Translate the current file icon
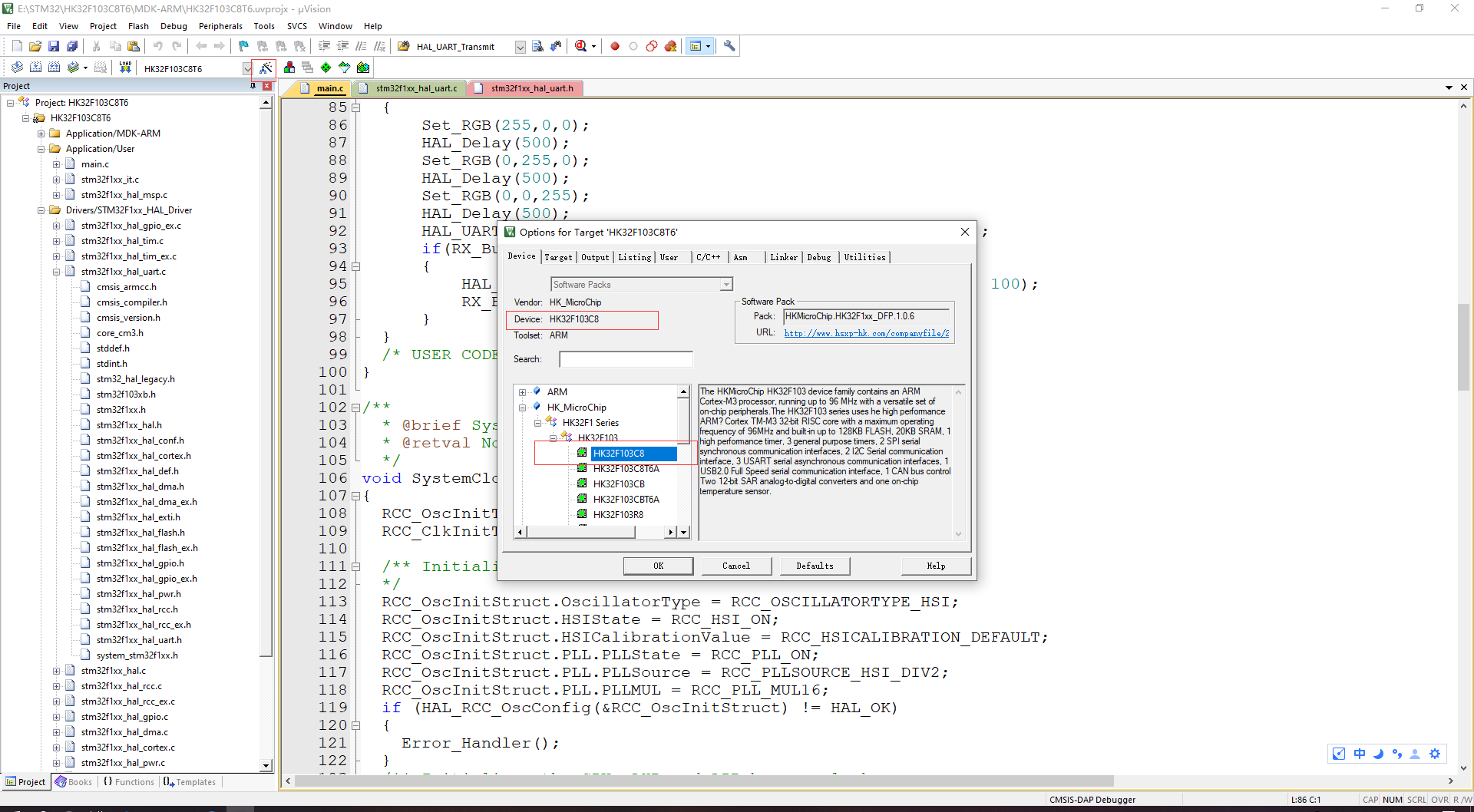Image resolution: width=1474 pixels, height=812 pixels. click(17, 68)
